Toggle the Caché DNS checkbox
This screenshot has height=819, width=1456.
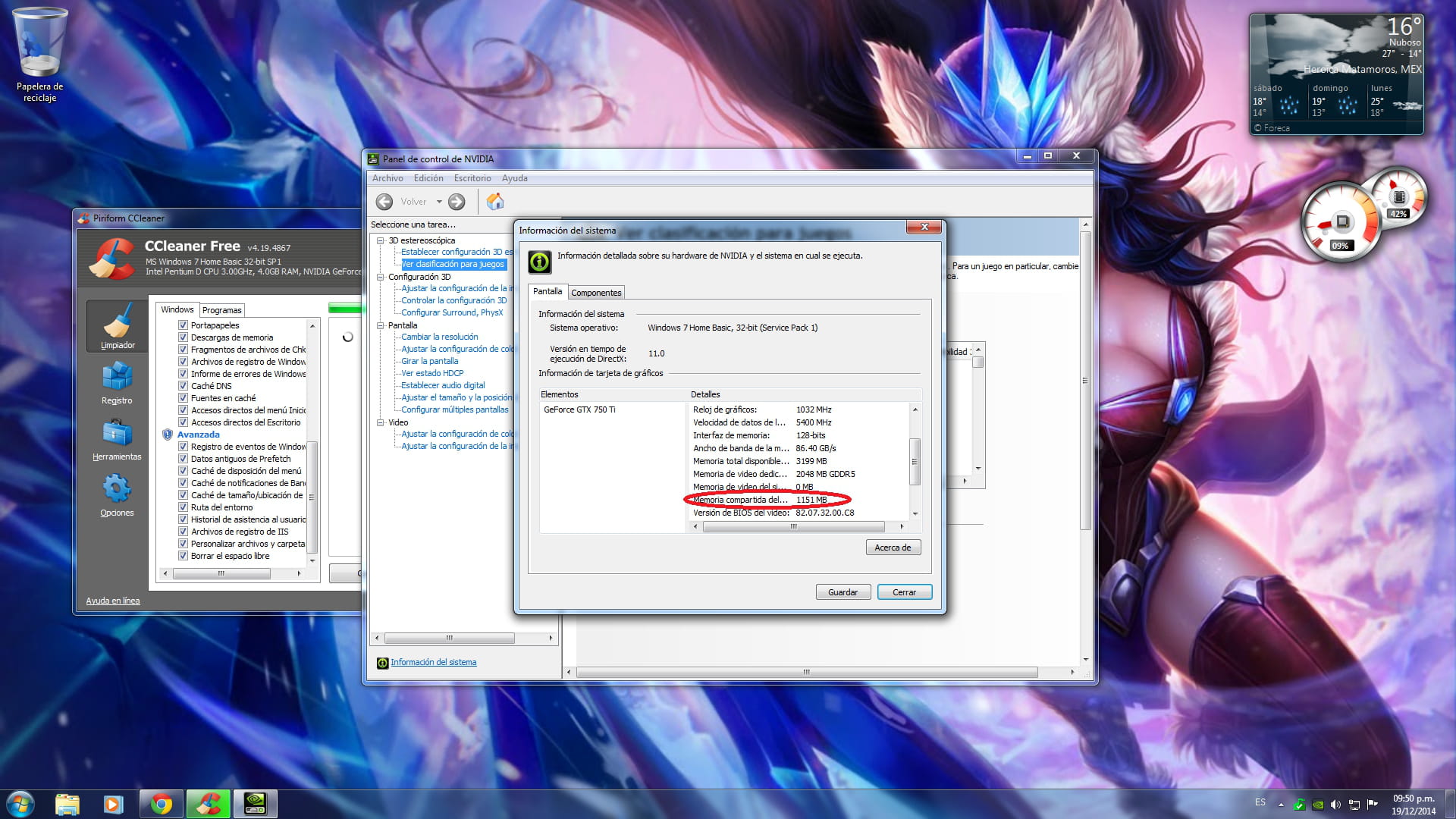coord(183,386)
